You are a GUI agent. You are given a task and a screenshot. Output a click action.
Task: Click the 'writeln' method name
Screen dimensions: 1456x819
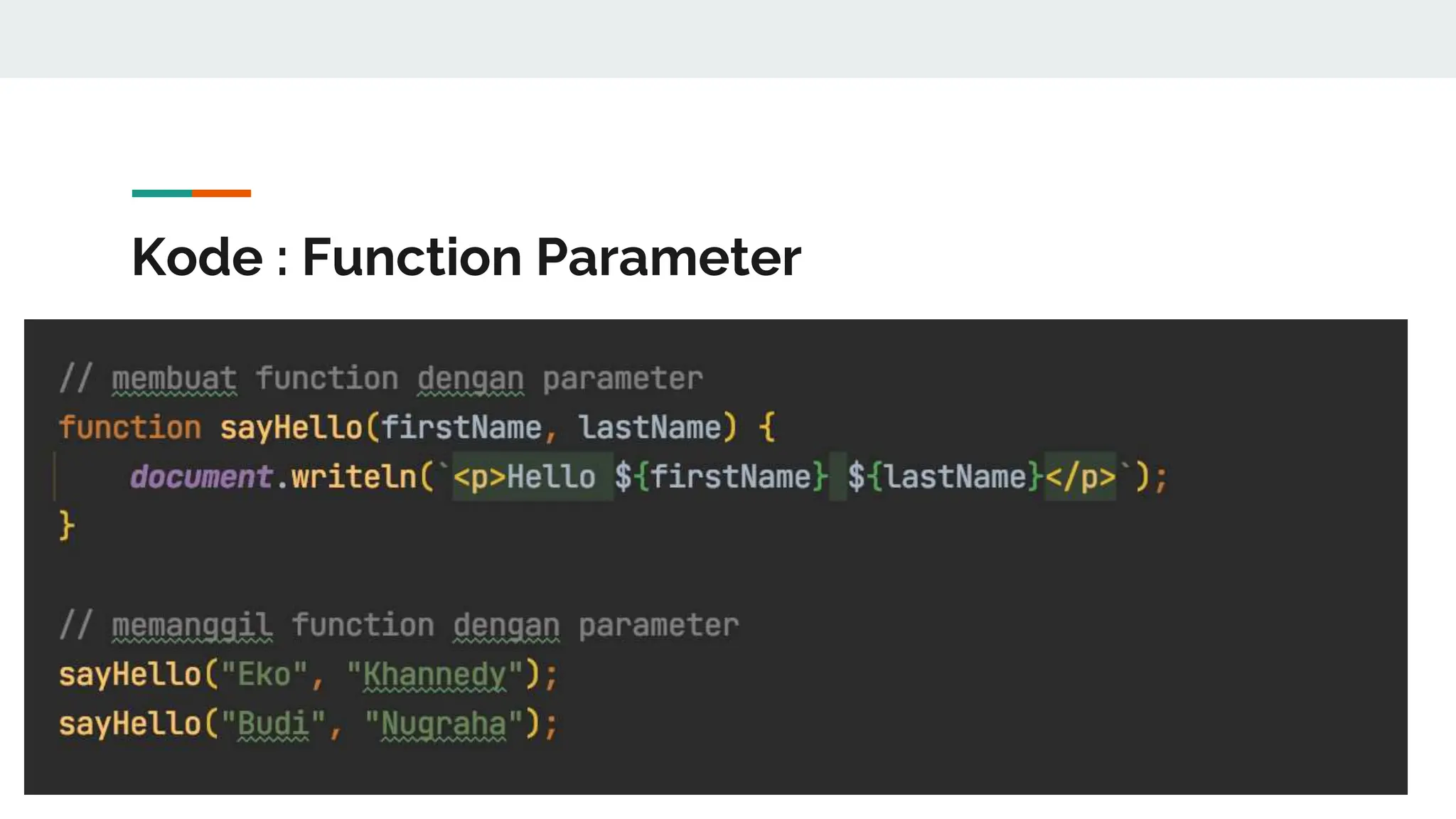coord(354,476)
